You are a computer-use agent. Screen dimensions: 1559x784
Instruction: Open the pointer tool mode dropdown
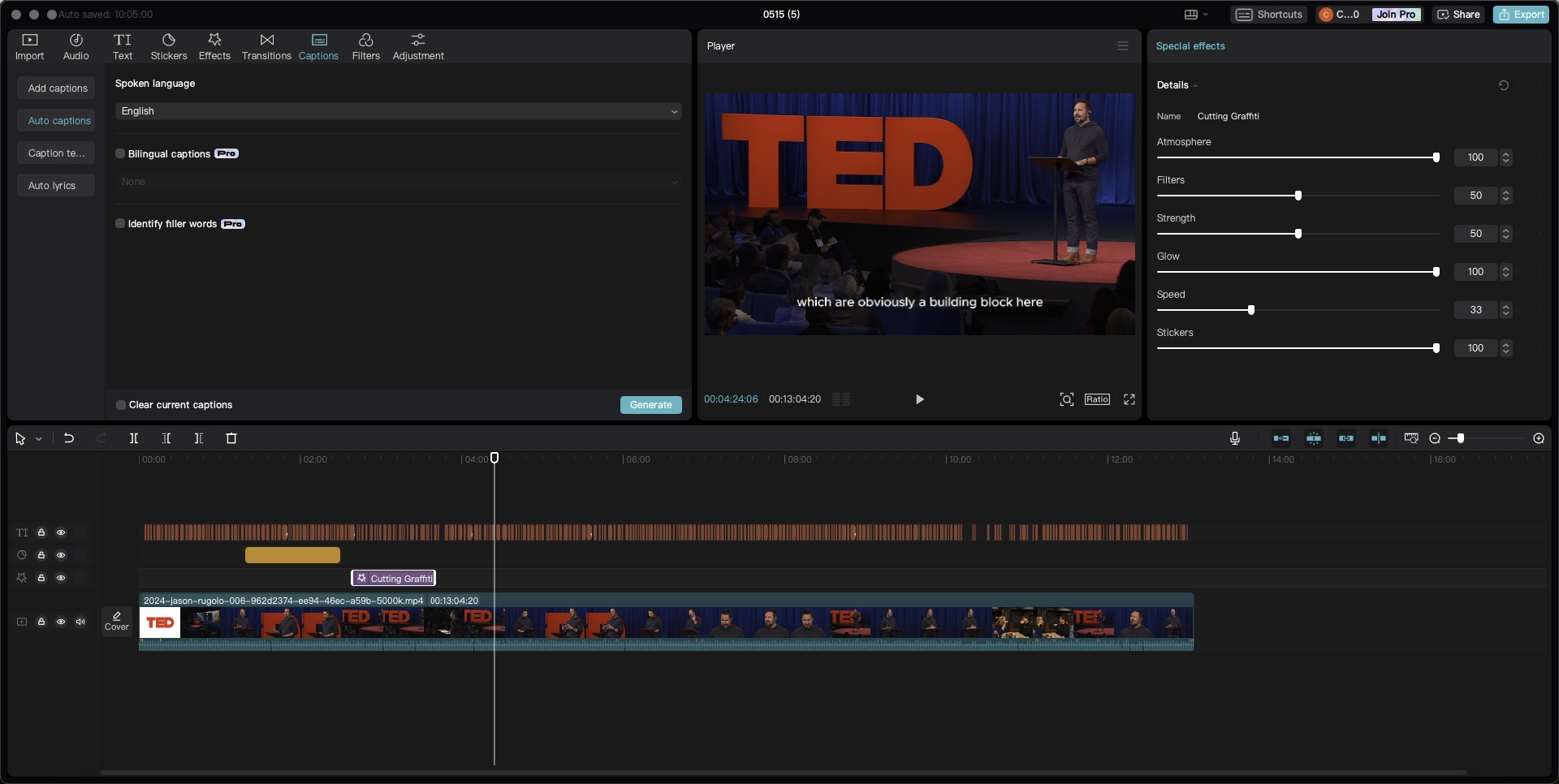point(38,439)
